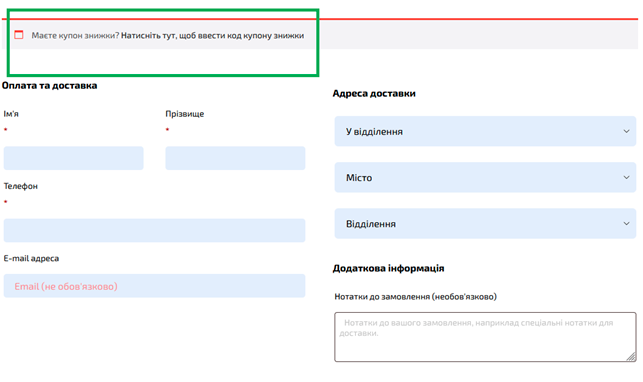Image resolution: width=643 pixels, height=382 pixels.
Task: Focus the Прізвище surname field
Action: click(x=235, y=158)
